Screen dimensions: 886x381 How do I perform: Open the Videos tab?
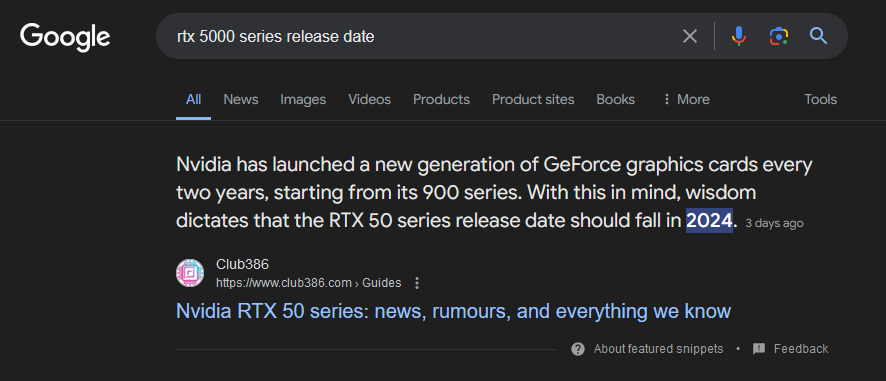[x=370, y=99]
